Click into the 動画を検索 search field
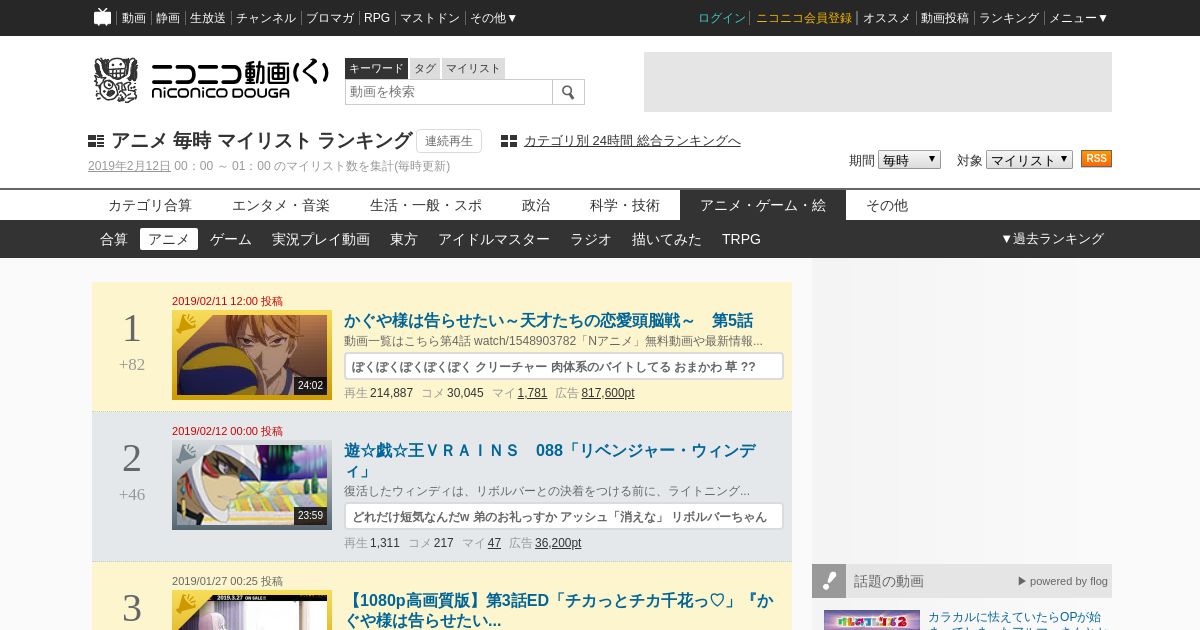The image size is (1200, 630). click(448, 92)
